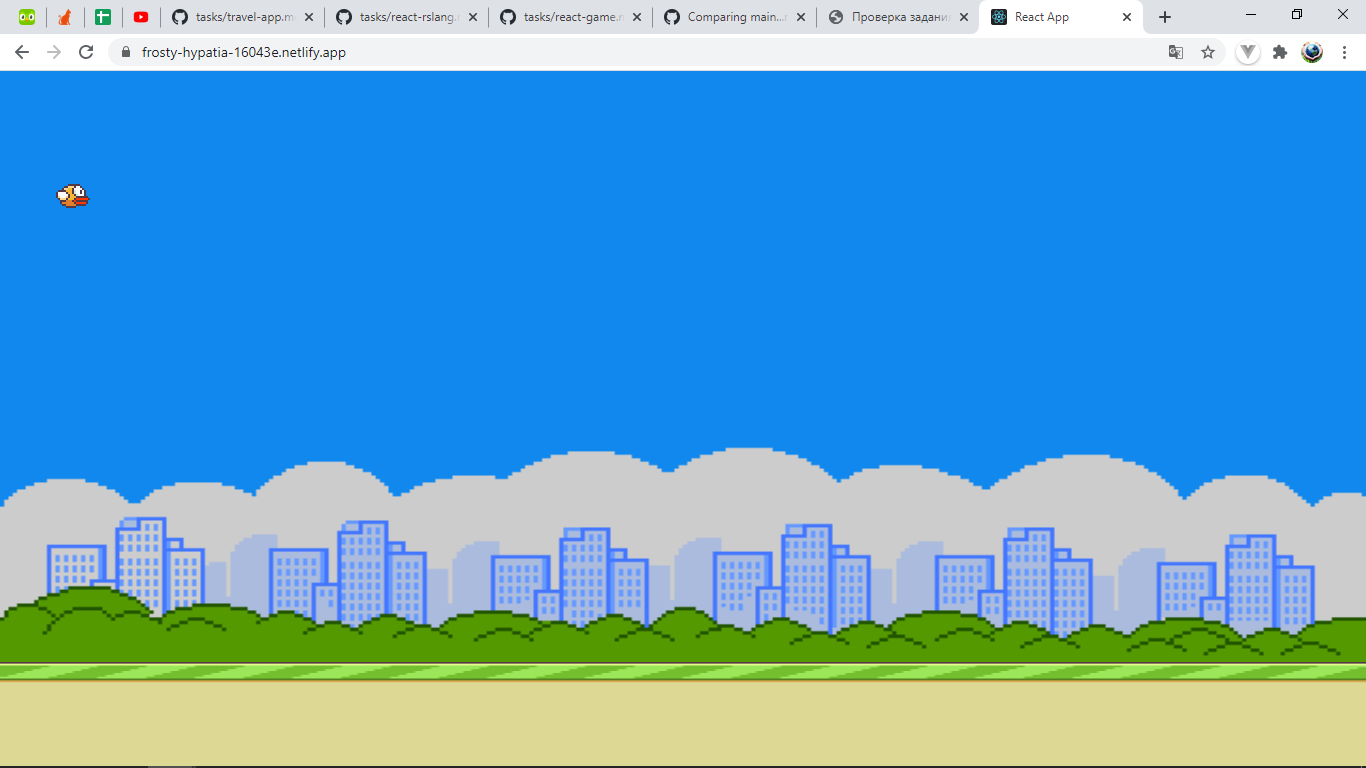Close the tasks/travel-app tab
The height and width of the screenshot is (768, 1366).
[x=308, y=17]
